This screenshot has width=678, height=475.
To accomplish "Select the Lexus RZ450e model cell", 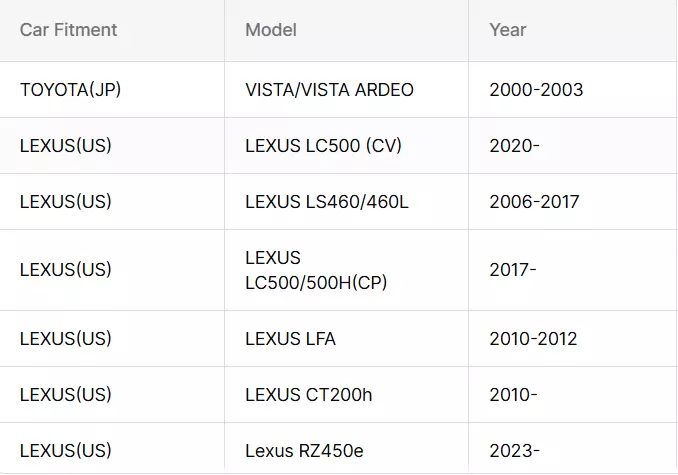I will click(x=304, y=451).
